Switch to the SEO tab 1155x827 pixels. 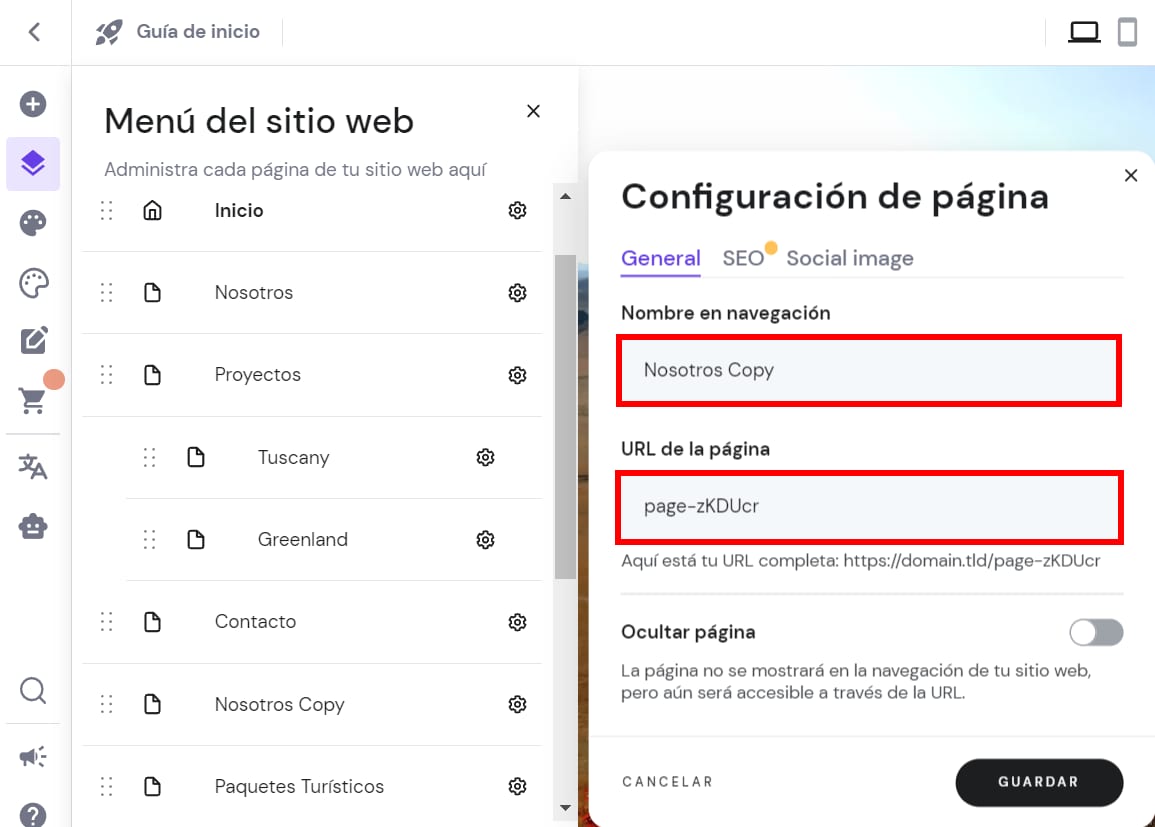click(743, 258)
